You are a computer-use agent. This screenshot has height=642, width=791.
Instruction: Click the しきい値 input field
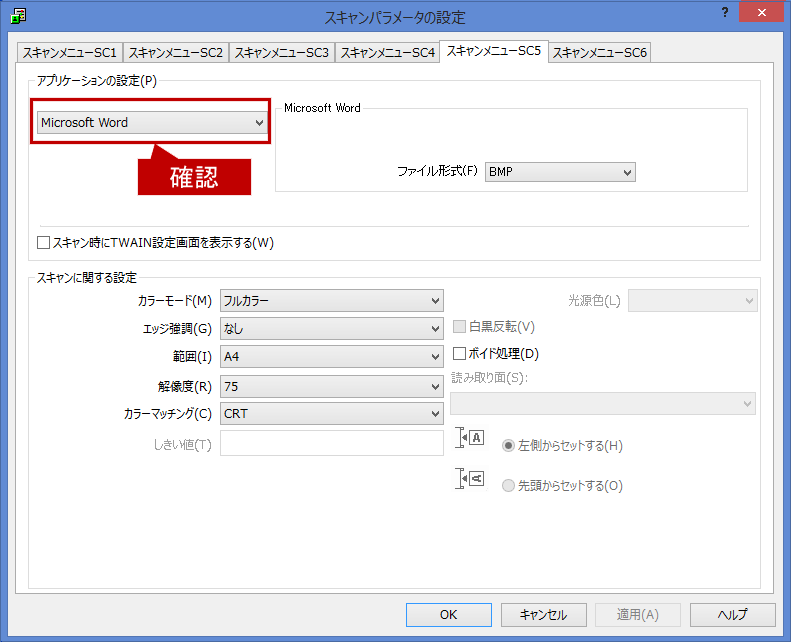(331, 443)
